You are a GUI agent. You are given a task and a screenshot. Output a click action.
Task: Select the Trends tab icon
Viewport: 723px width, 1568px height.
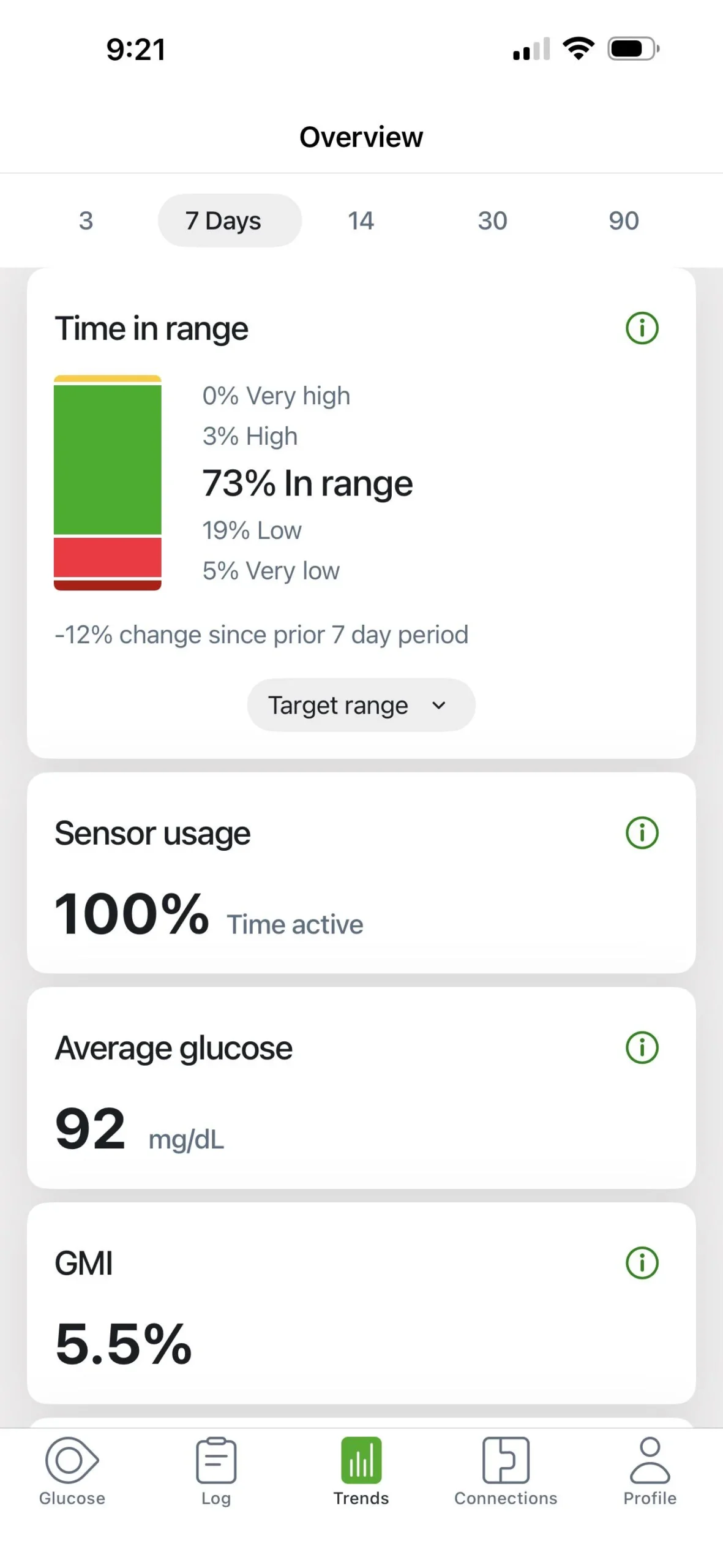coord(361,1460)
